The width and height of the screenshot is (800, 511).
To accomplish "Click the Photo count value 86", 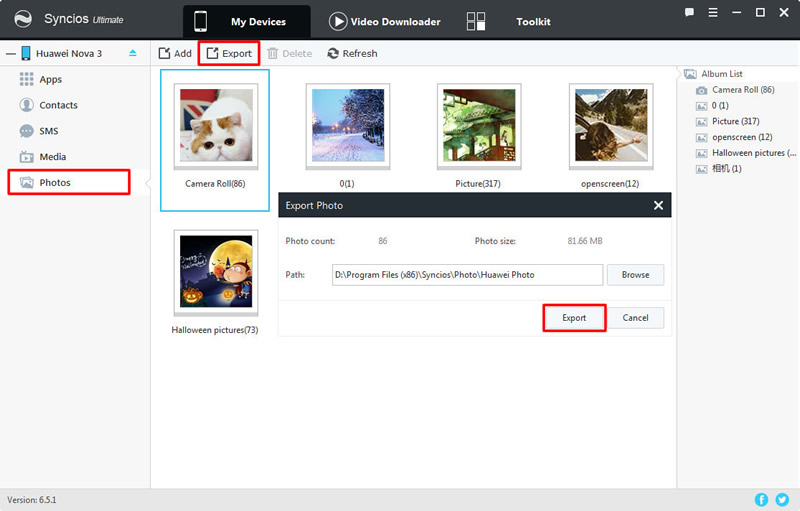I will tap(383, 241).
